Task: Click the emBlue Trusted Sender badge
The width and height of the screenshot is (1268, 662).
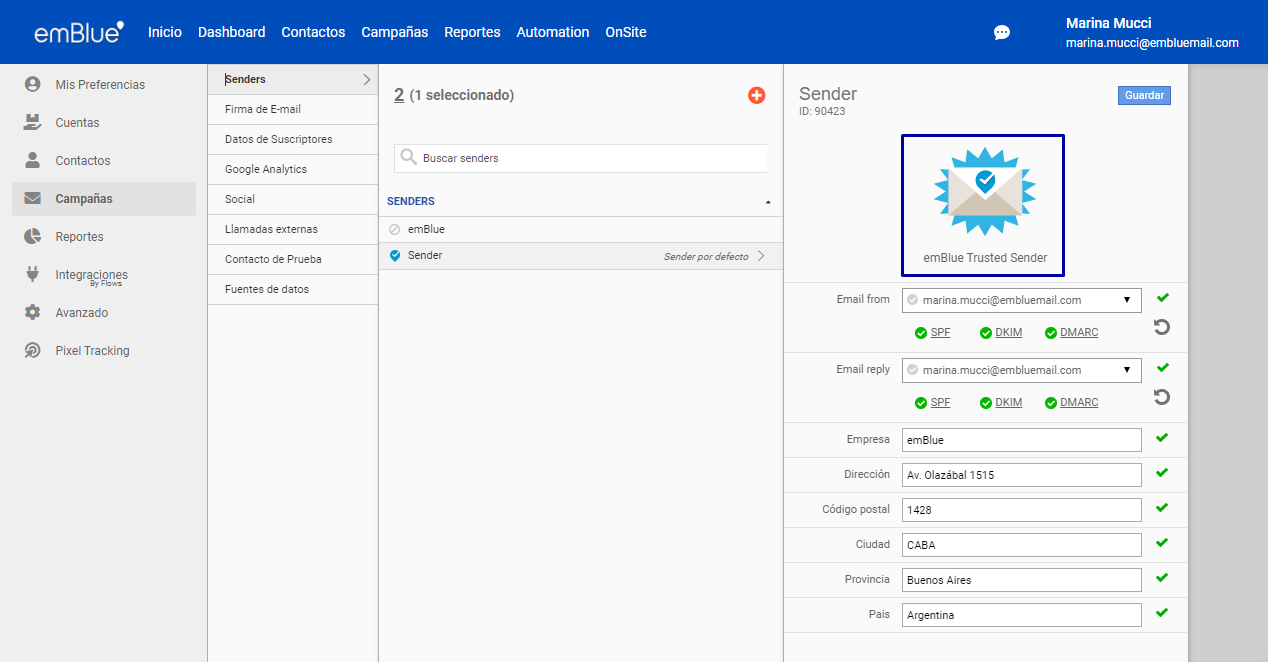Action: pyautogui.click(x=983, y=205)
